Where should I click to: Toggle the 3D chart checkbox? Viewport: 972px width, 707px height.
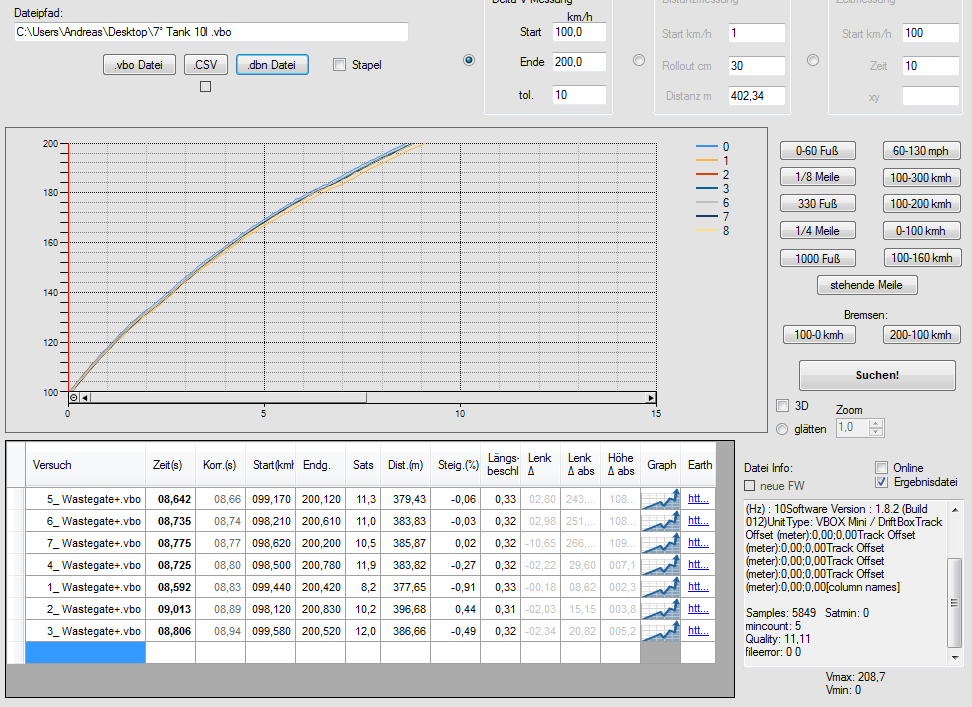point(783,406)
